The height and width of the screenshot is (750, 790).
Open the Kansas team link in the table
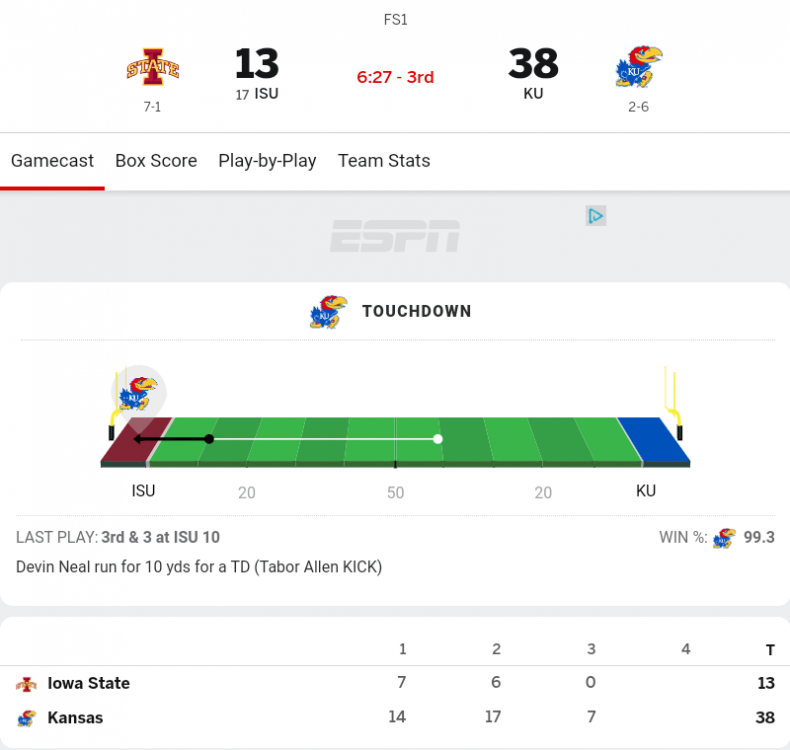[x=75, y=718]
